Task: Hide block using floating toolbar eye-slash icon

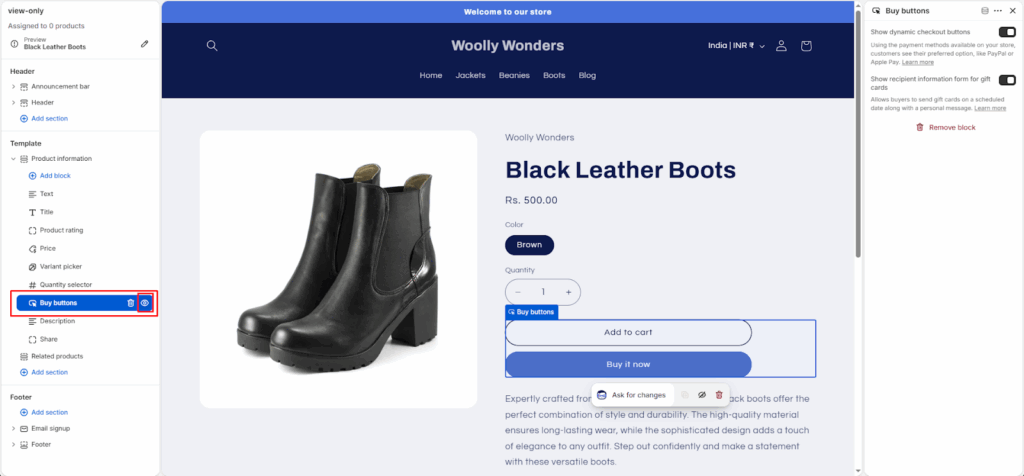Action: tap(702, 395)
